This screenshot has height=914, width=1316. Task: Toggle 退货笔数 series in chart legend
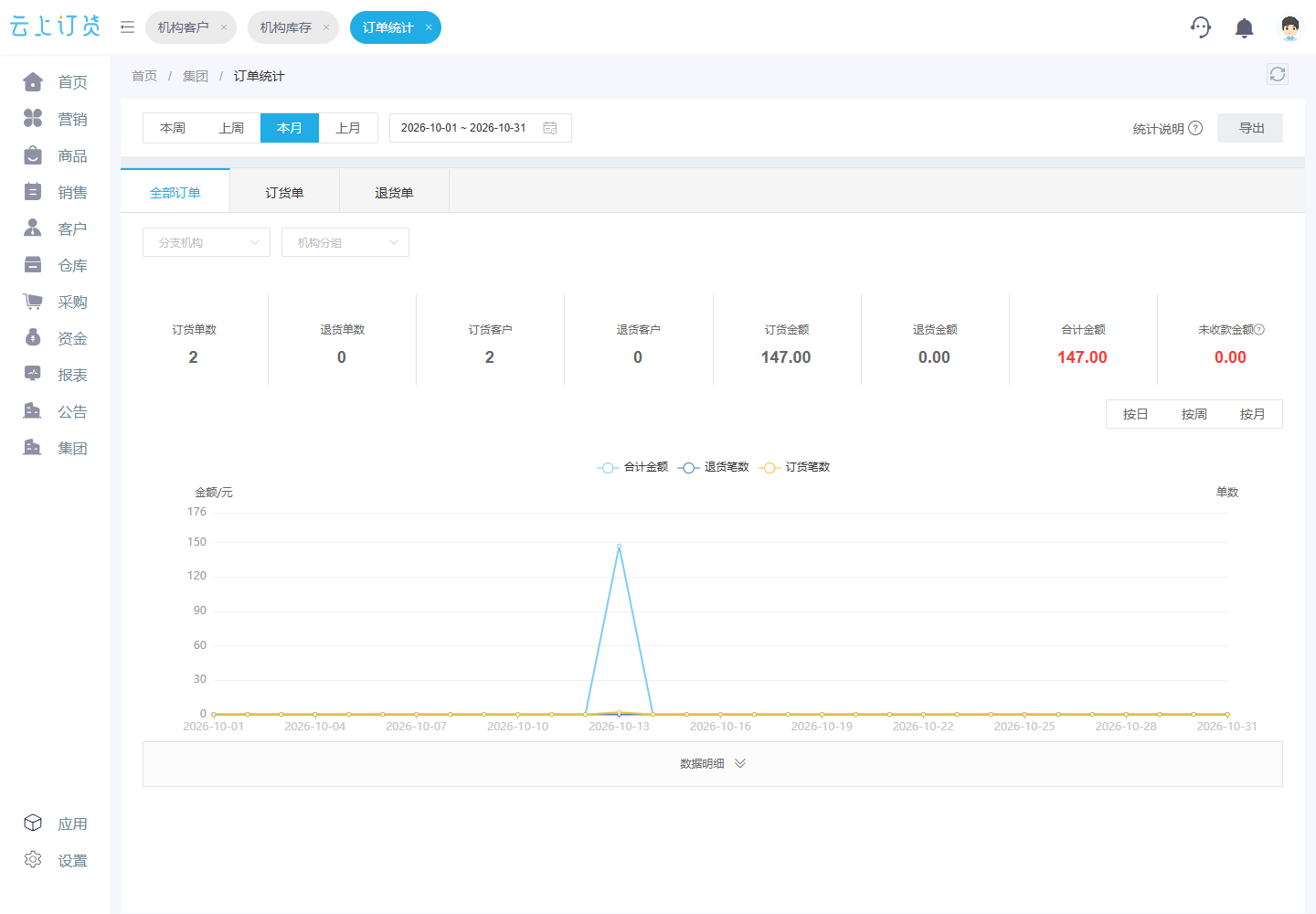coord(713,467)
